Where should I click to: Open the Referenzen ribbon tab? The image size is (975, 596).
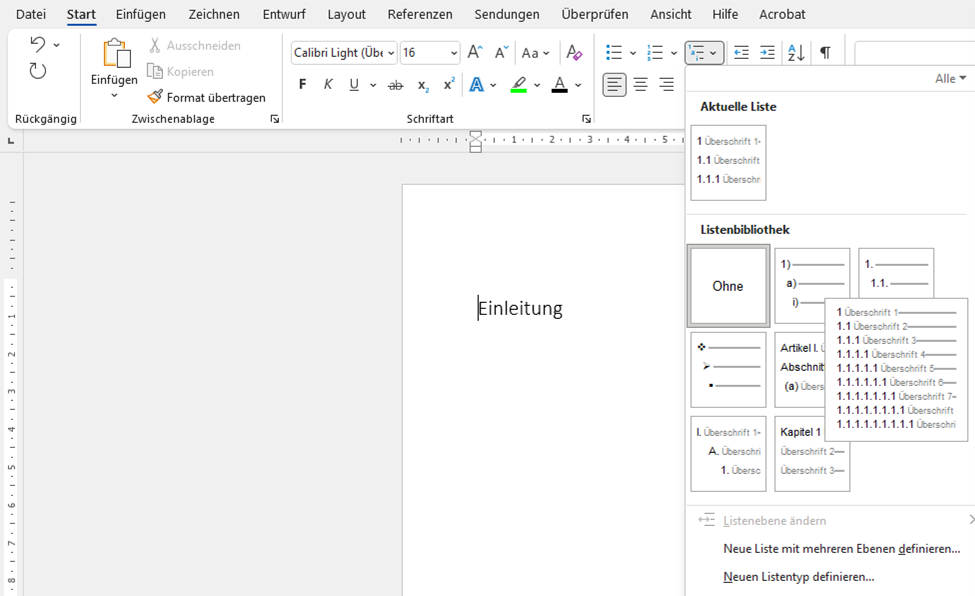click(420, 14)
